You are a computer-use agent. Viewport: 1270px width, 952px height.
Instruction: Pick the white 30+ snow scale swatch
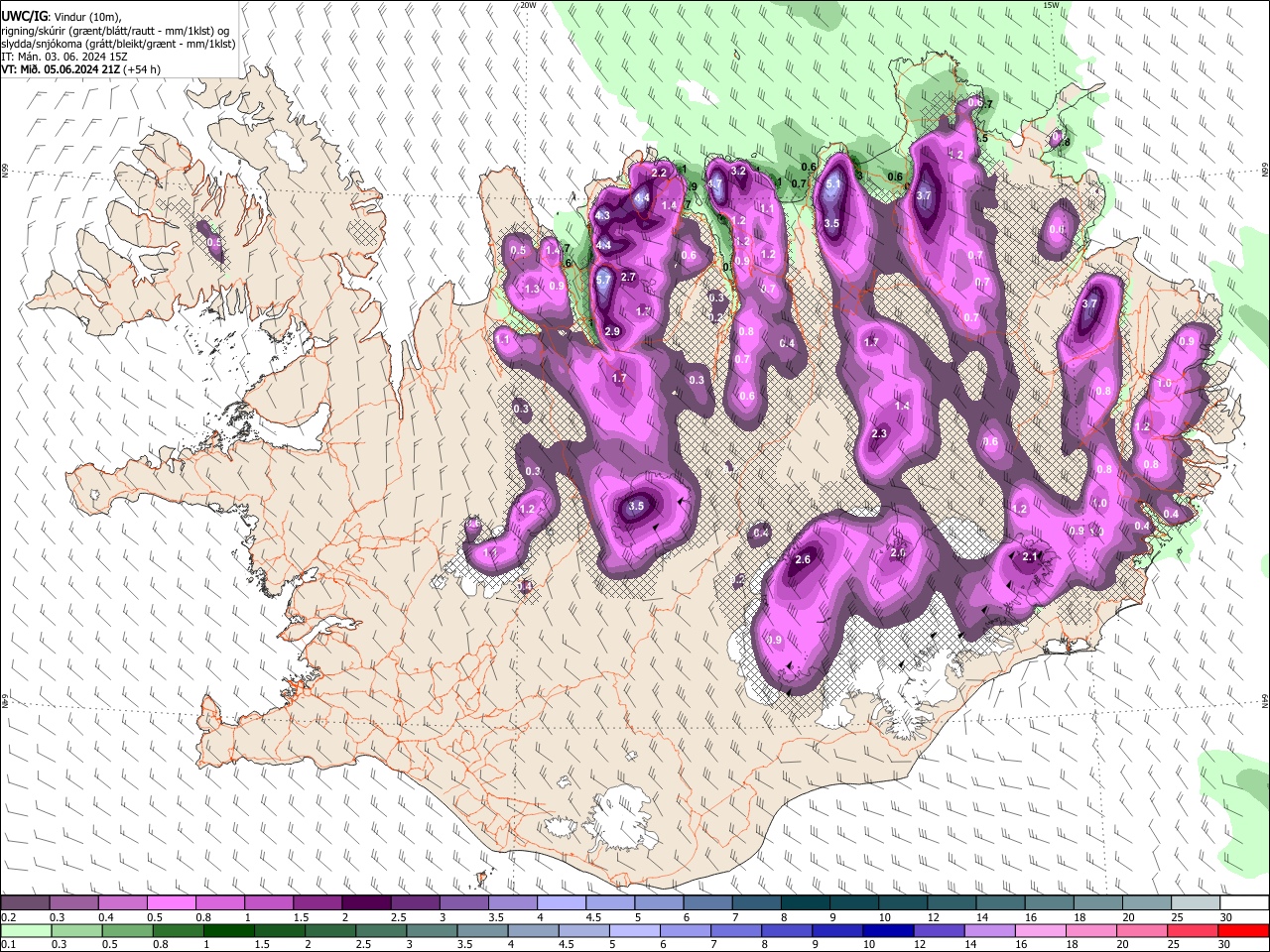coord(1243,903)
